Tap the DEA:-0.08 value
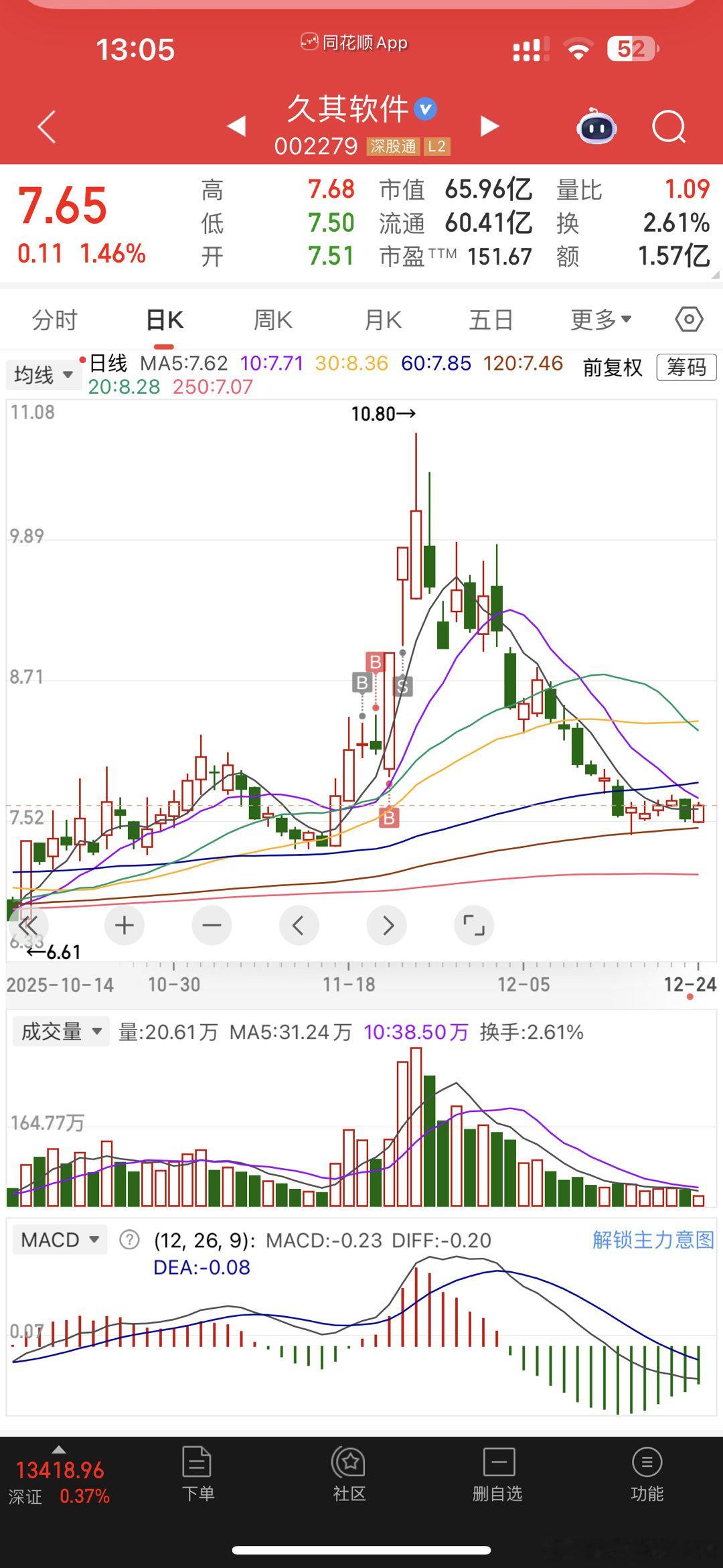Screen dimensions: 723x1568 click(x=202, y=1267)
